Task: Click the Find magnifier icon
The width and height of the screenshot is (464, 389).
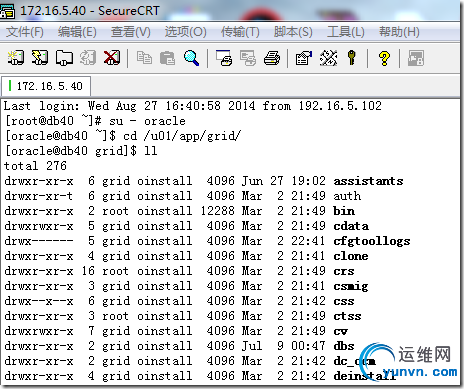Action: [x=191, y=58]
